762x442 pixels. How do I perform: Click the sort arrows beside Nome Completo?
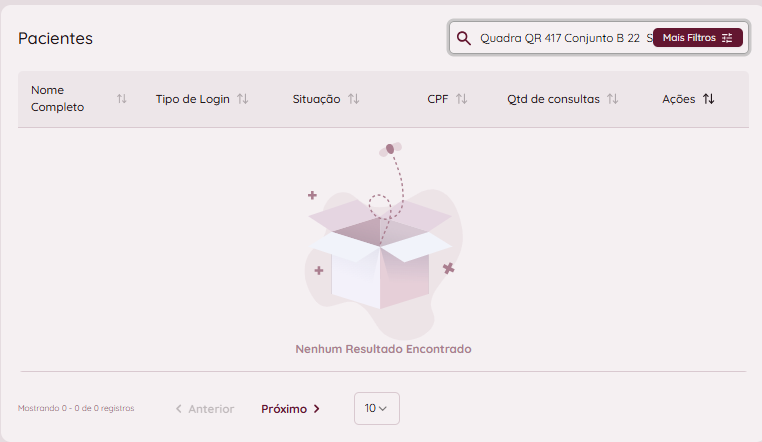coord(122,99)
